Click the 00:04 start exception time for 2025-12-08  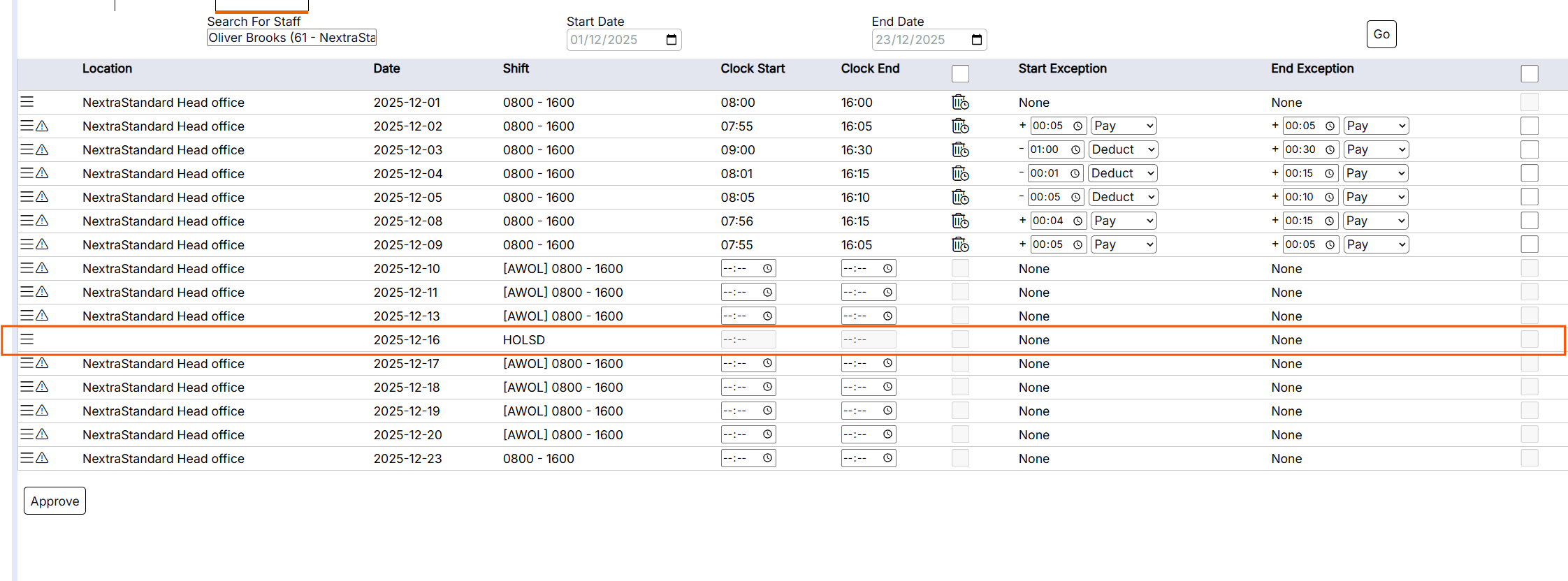tap(1058, 221)
